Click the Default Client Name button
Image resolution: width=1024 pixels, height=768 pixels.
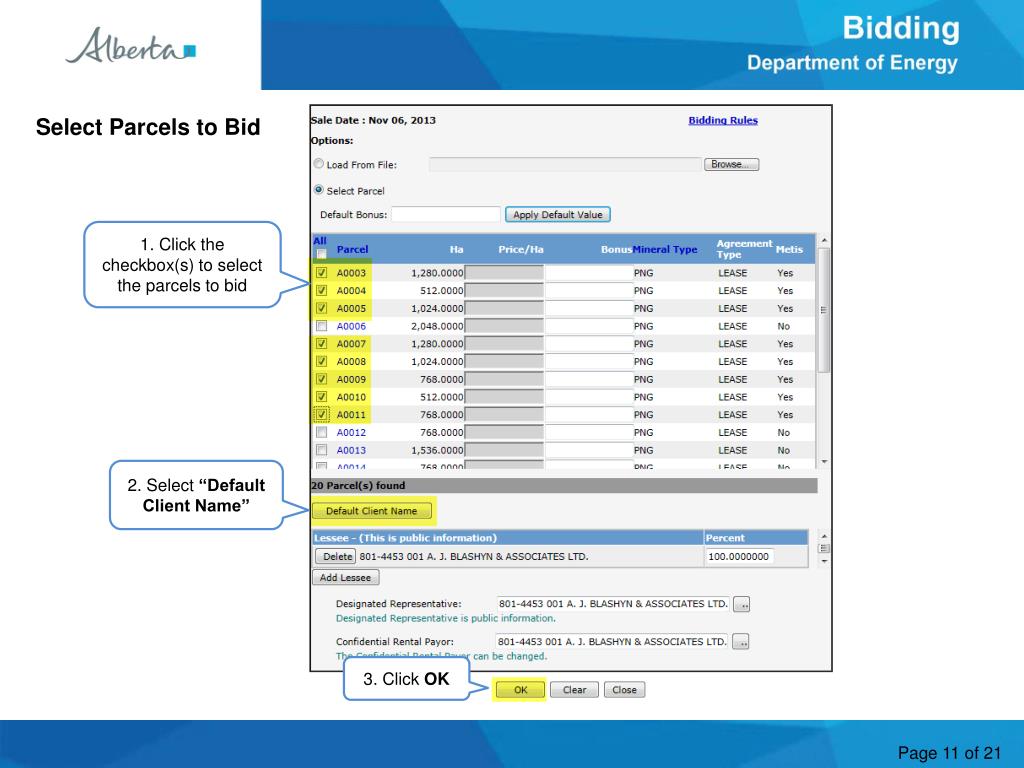[372, 511]
